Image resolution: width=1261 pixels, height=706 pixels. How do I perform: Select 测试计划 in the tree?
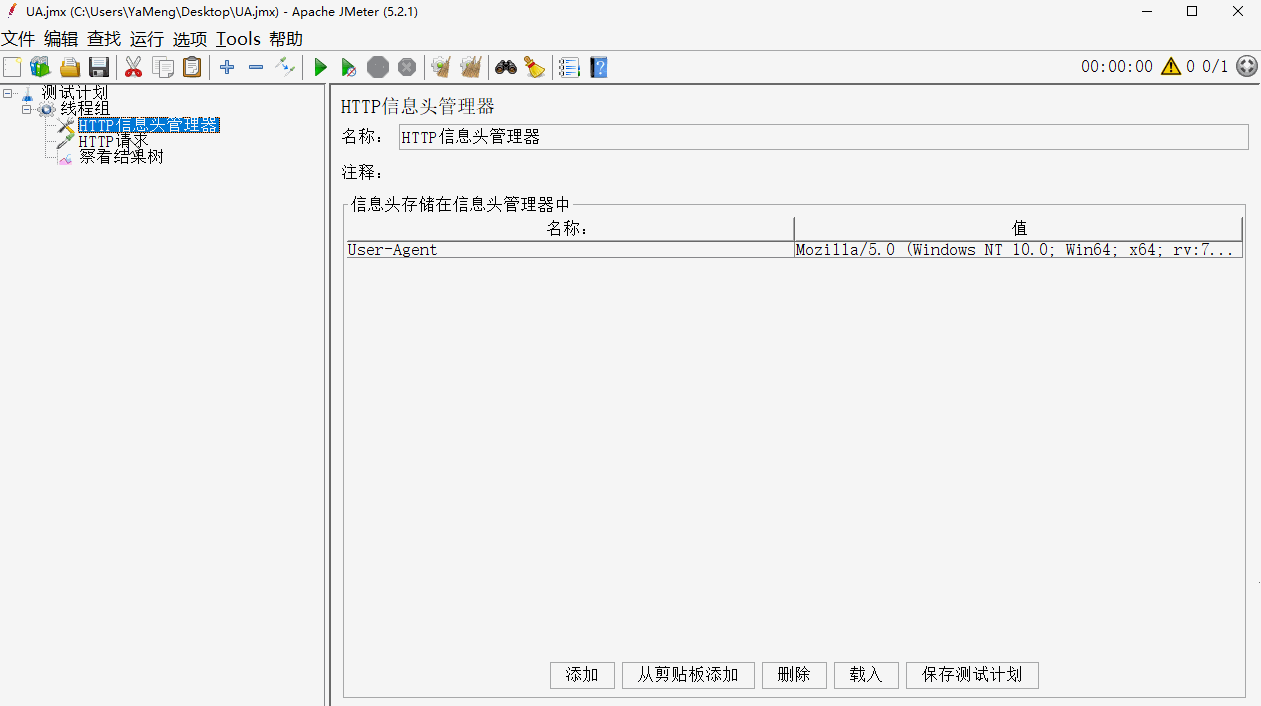pos(74,93)
